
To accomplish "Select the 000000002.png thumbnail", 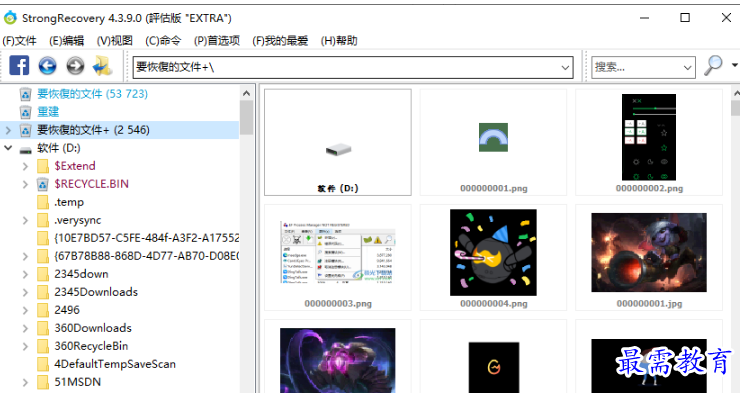I will (x=649, y=142).
